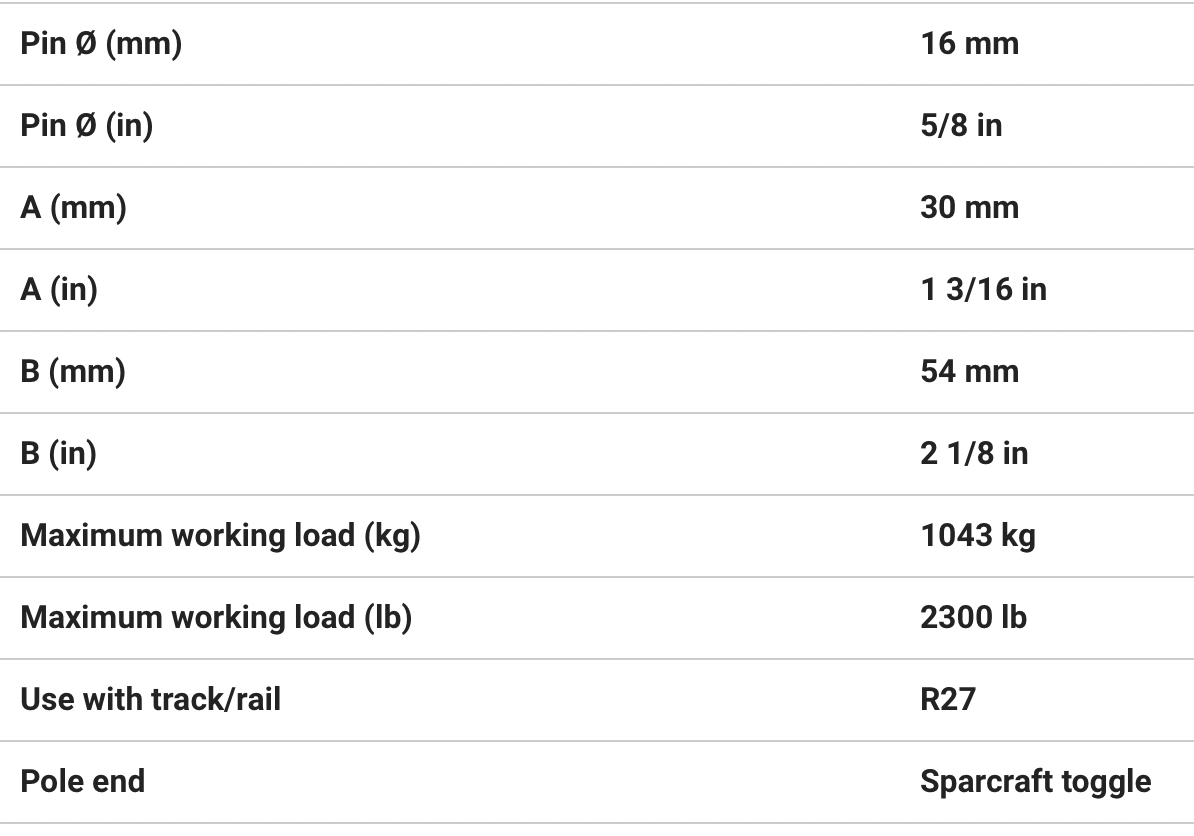Select the "54 mm" value

click(969, 372)
